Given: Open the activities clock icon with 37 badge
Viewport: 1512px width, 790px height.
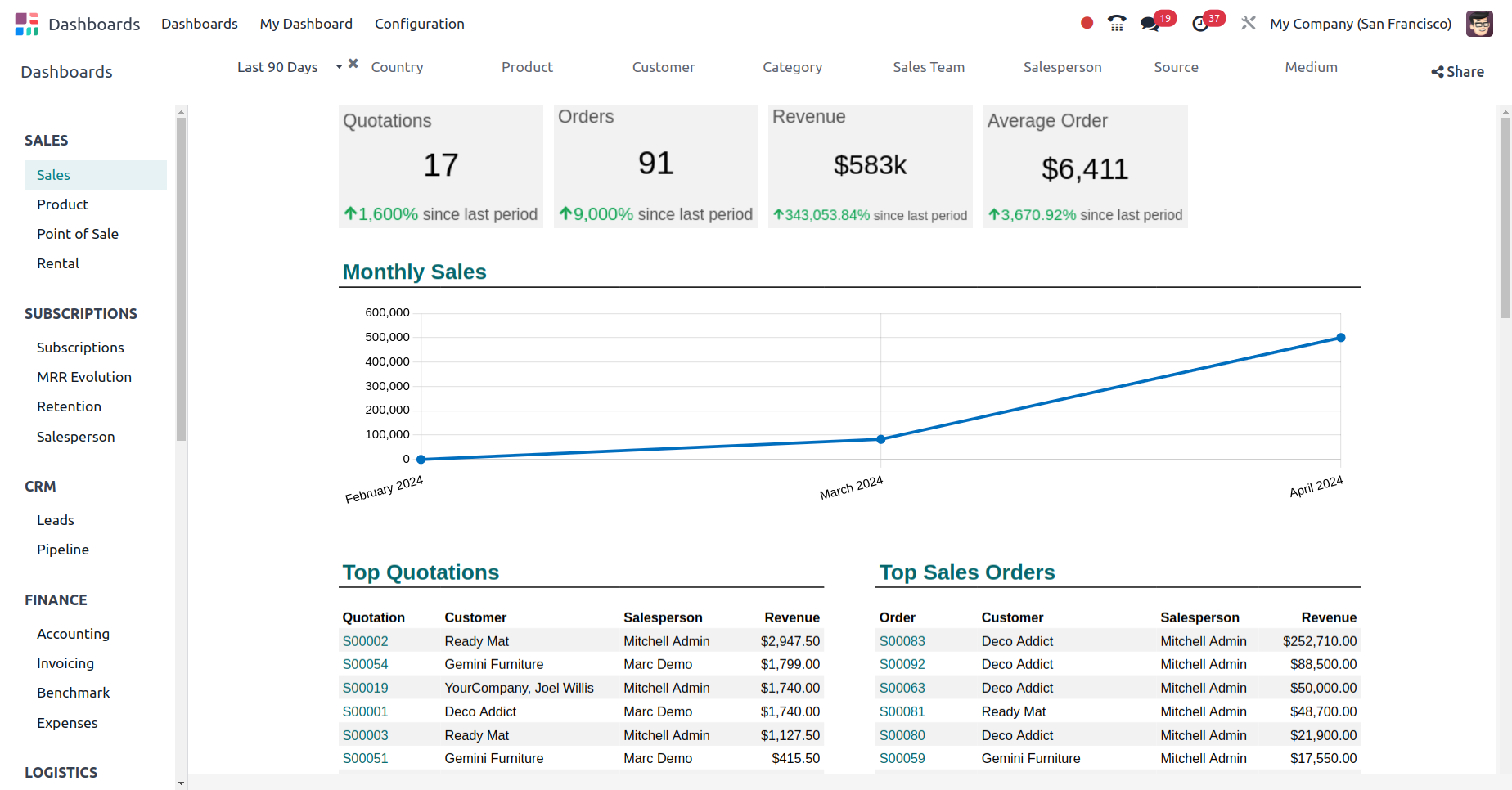Looking at the screenshot, I should tap(1200, 24).
